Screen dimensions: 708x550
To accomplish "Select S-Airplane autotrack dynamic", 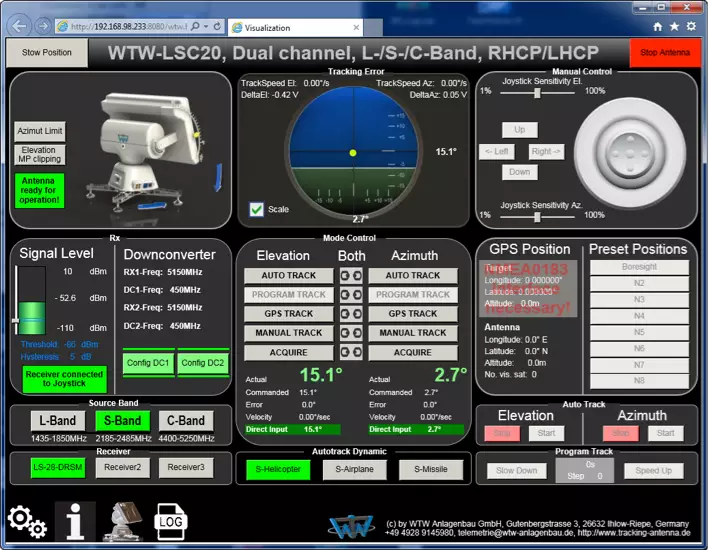I will click(x=354, y=470).
